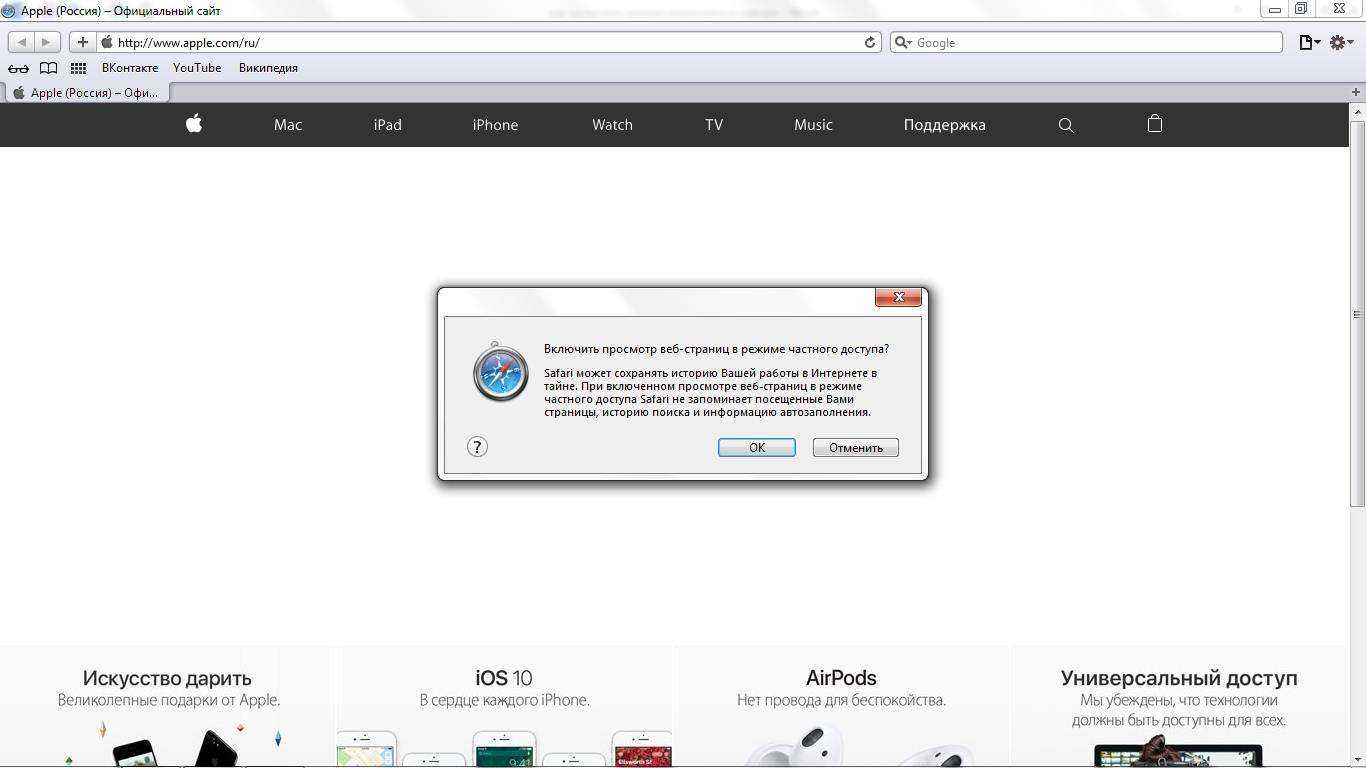Open the Top Sites grid icon

click(x=78, y=68)
